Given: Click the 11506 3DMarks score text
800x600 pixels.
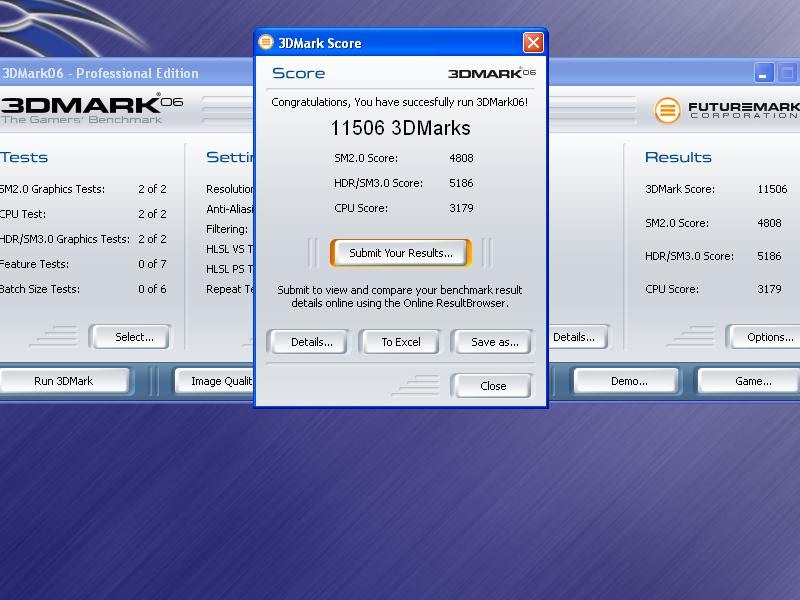Looking at the screenshot, I should point(401,128).
